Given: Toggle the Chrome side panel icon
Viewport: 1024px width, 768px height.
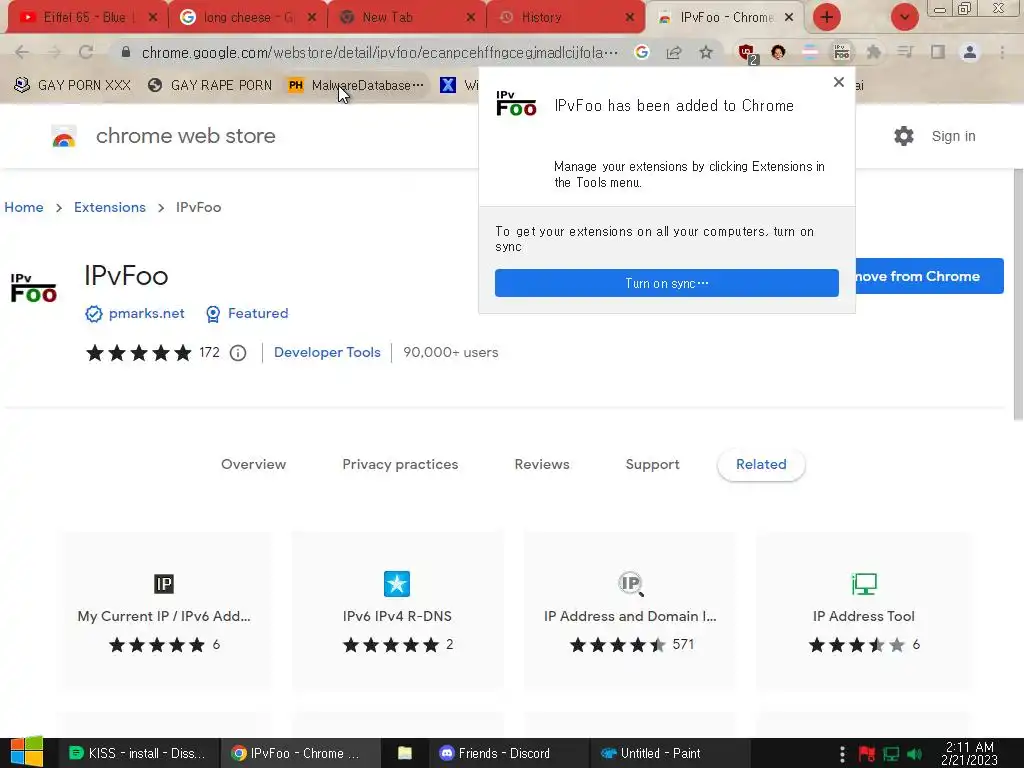Looking at the screenshot, I should (938, 52).
